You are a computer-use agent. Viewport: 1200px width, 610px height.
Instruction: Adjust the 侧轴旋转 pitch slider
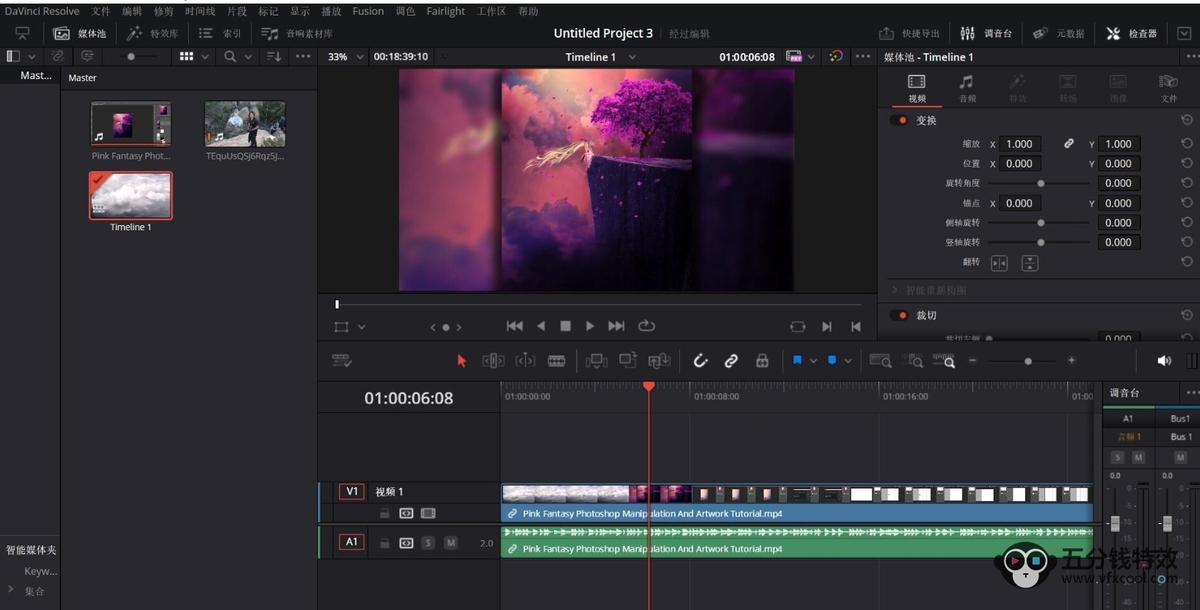pos(1041,223)
